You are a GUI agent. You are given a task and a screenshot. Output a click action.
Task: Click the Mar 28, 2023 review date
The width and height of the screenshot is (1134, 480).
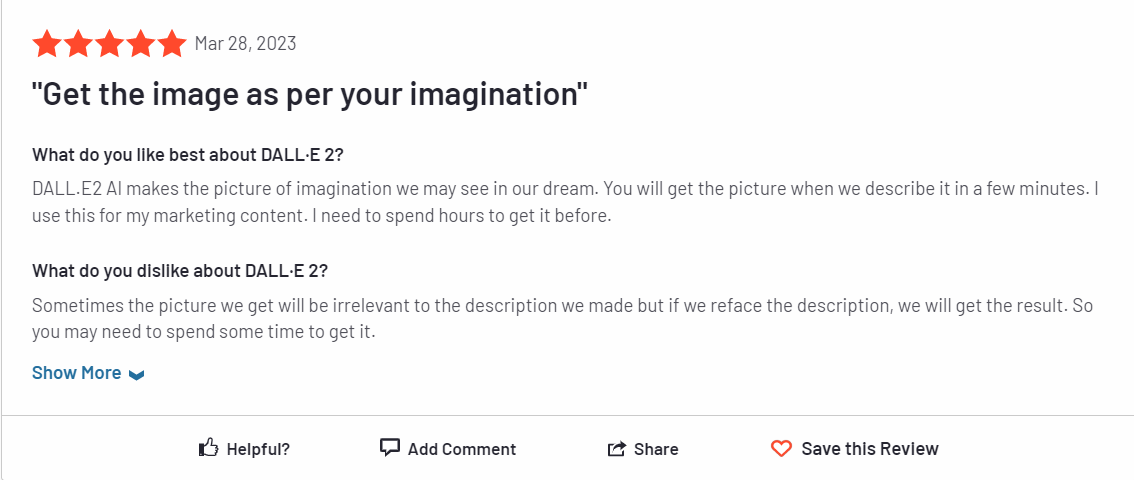(245, 43)
